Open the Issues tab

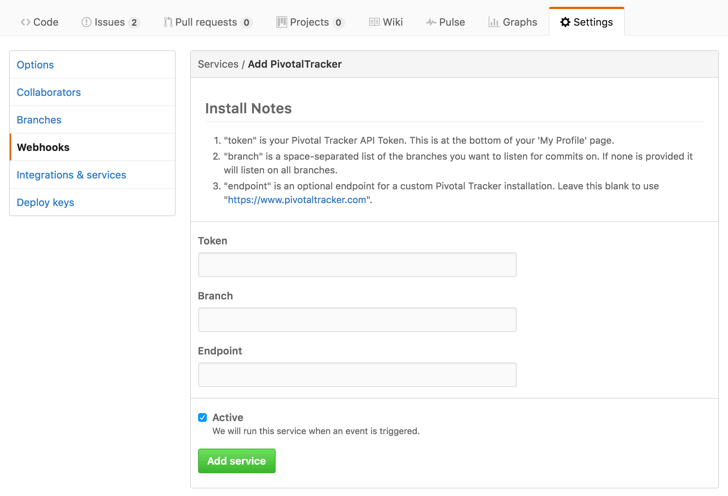(x=110, y=22)
